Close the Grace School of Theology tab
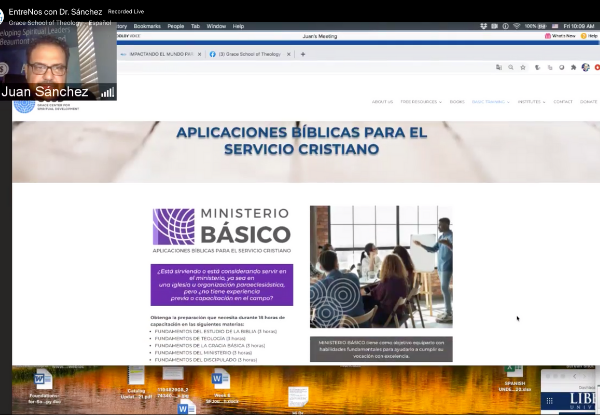The image size is (600, 415). [x=289, y=54]
